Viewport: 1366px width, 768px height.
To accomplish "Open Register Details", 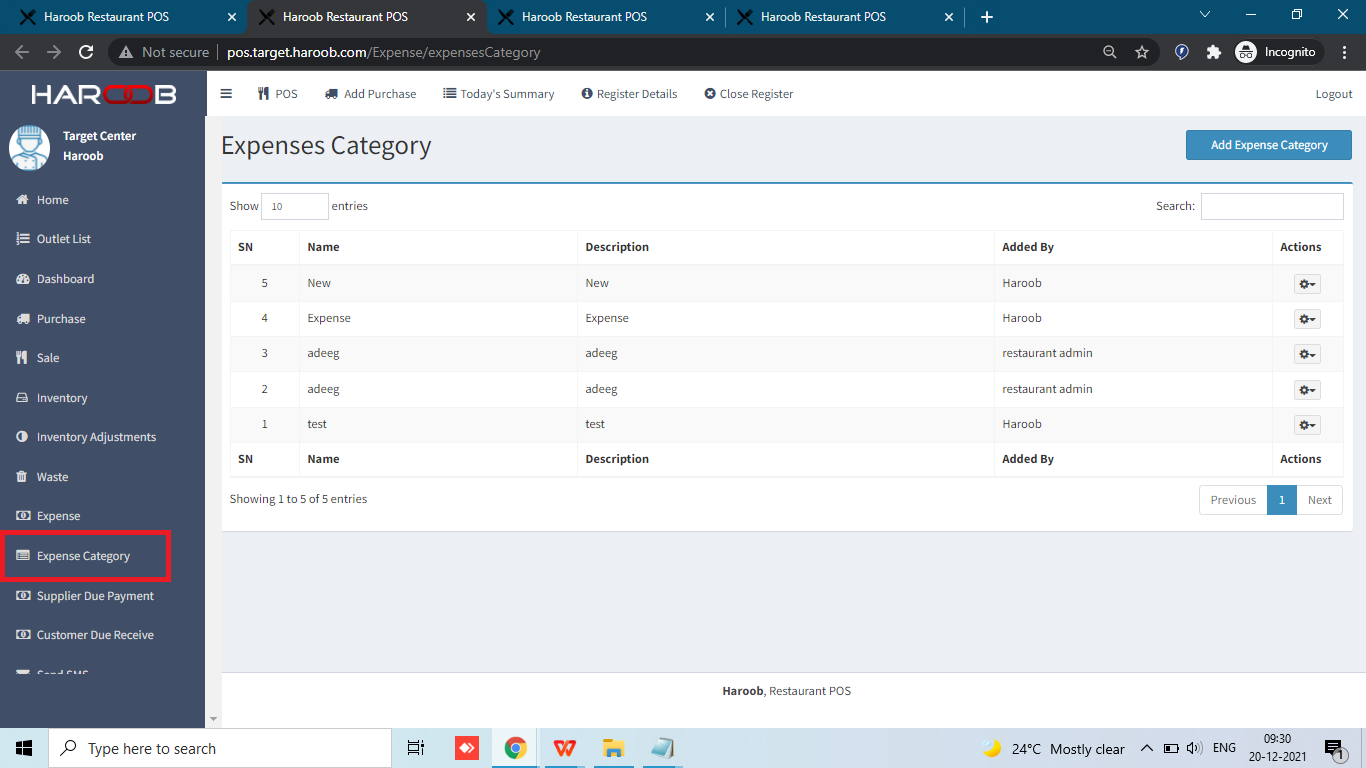I will pos(629,94).
